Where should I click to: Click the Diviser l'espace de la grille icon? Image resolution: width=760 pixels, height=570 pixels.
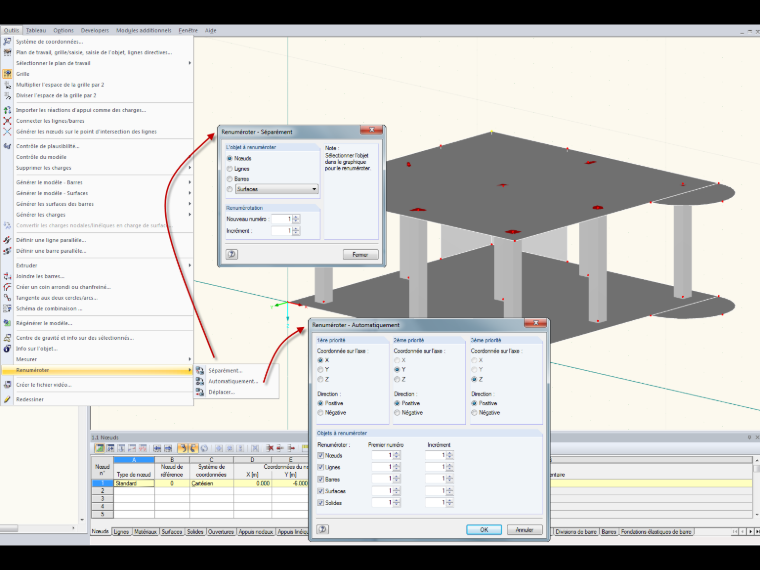pos(7,95)
